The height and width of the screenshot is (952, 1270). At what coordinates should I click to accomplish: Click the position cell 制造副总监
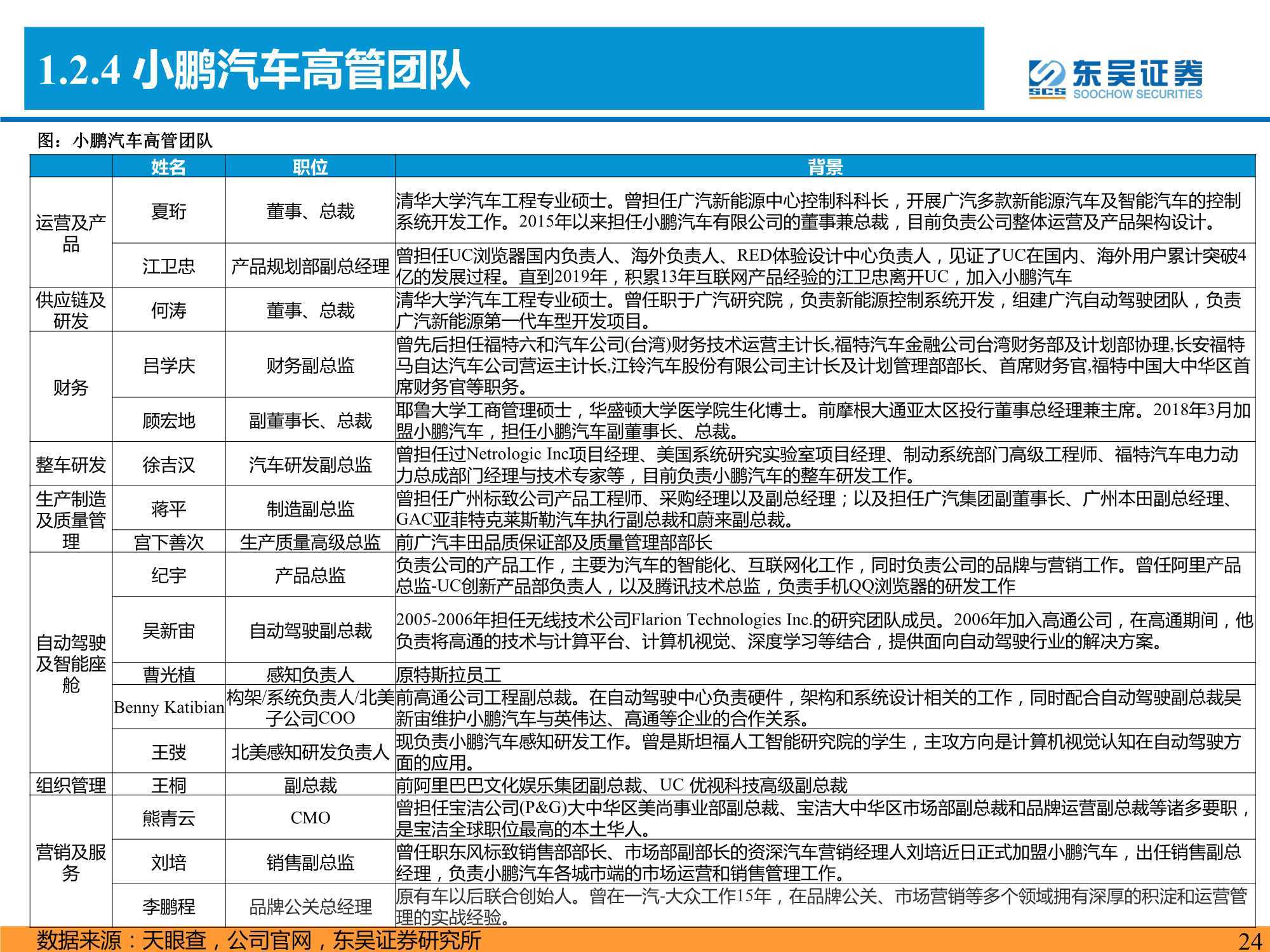click(310, 508)
